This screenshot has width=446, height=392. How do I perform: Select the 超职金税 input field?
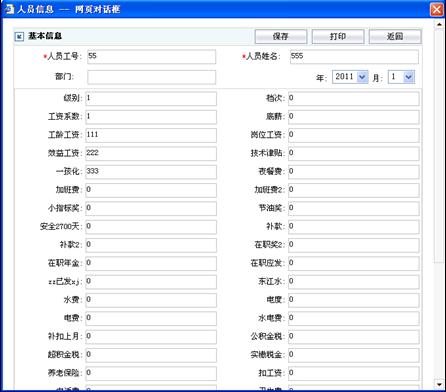151,355
